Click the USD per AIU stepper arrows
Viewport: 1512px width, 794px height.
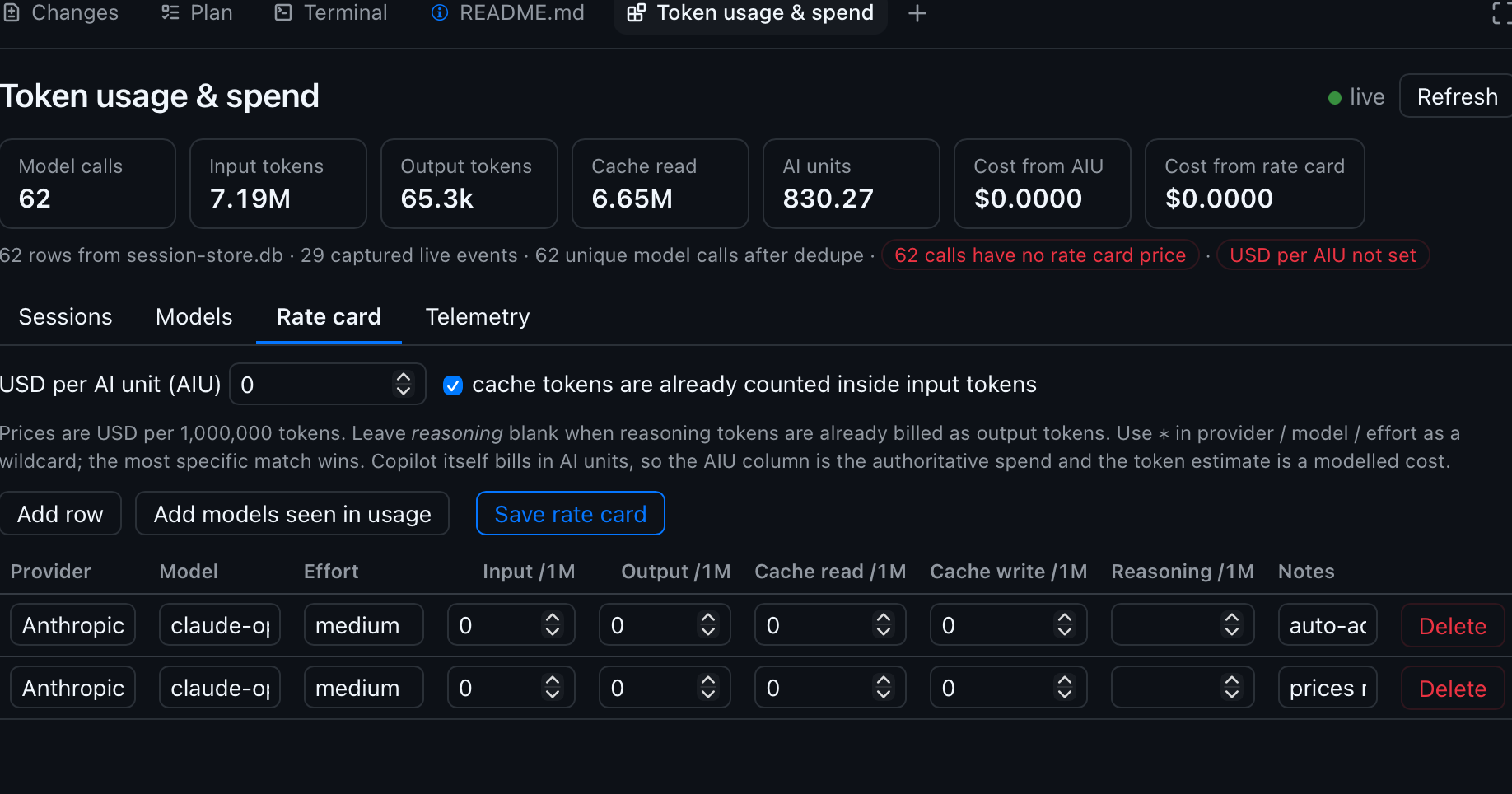click(404, 384)
